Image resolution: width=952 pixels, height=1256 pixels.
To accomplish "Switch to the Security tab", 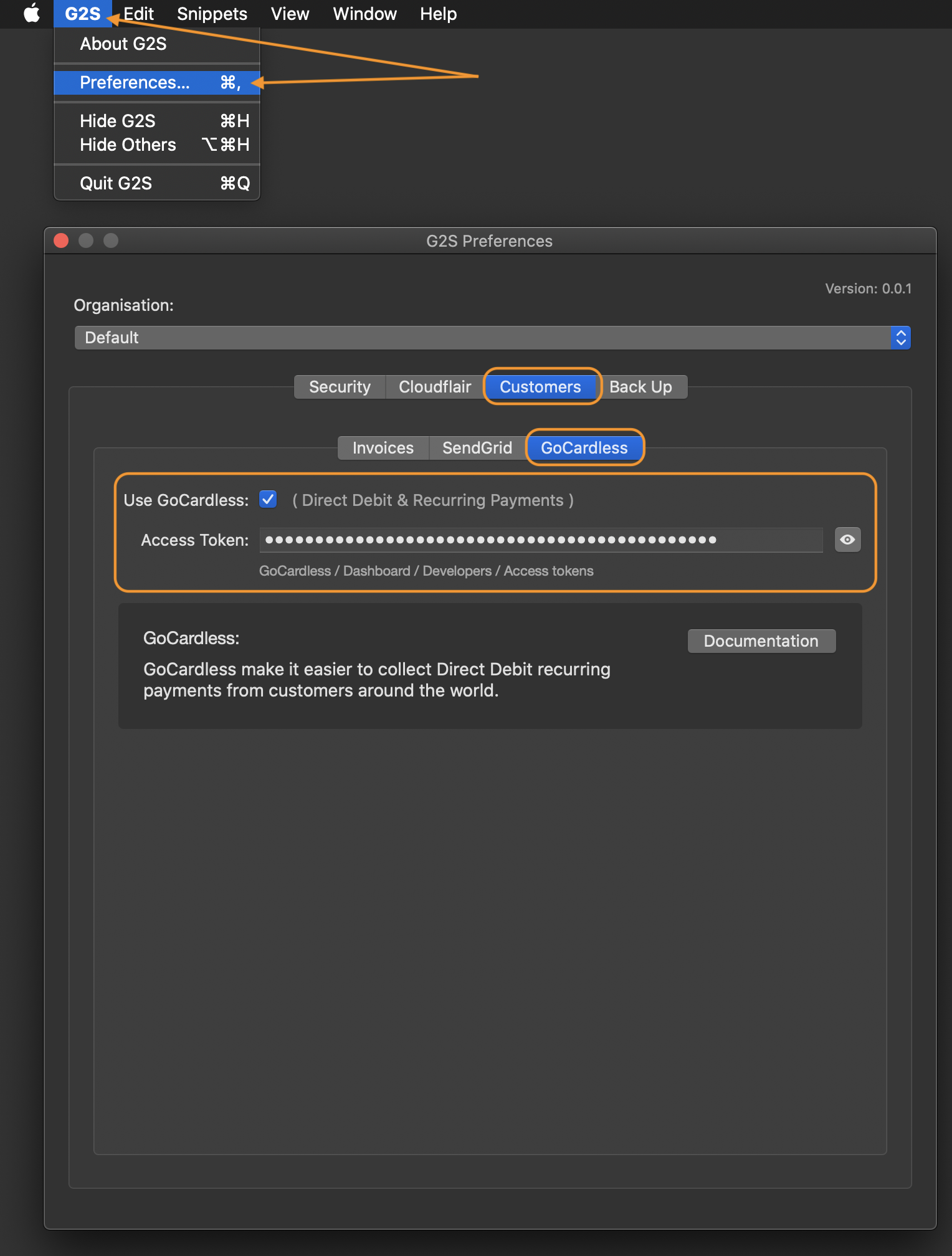I will click(340, 387).
